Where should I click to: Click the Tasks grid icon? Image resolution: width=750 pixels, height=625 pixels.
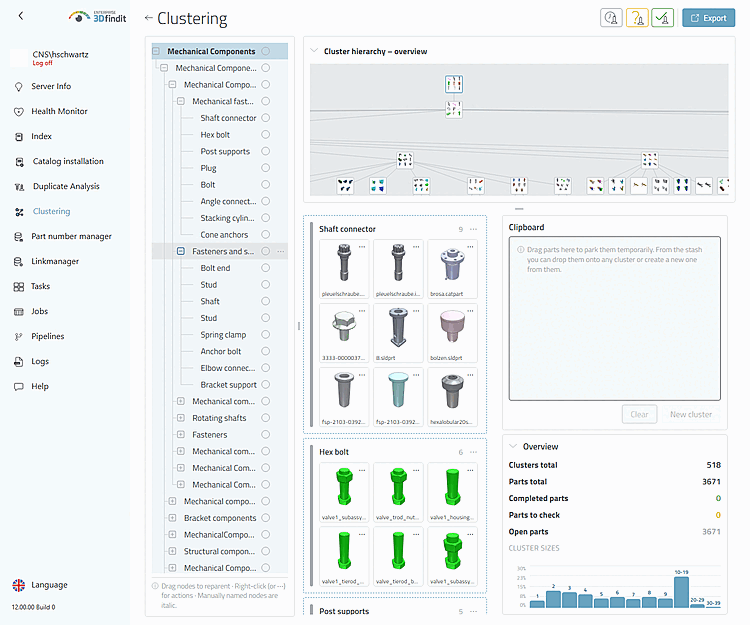[x=19, y=287]
